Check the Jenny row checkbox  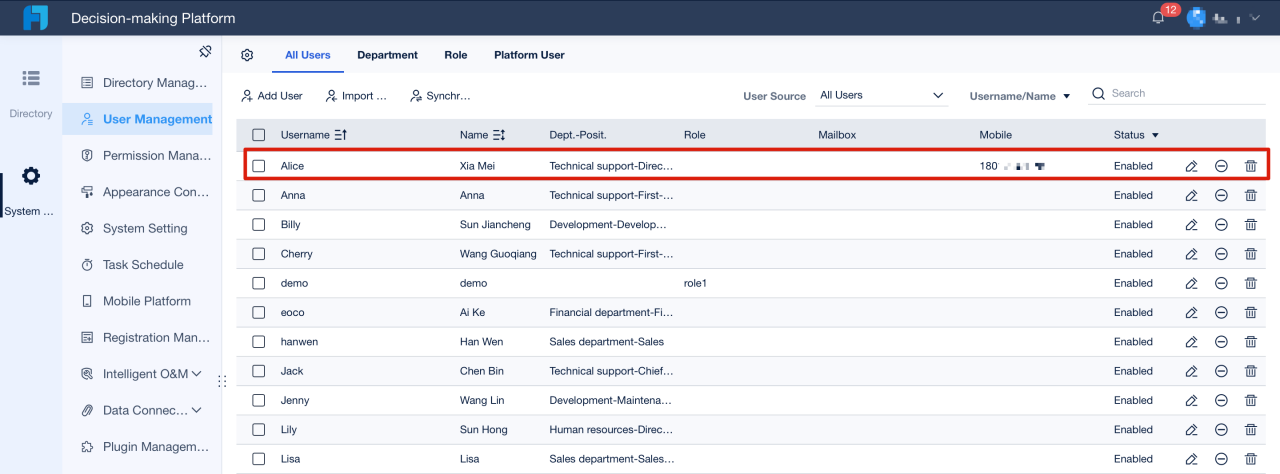[x=259, y=401]
